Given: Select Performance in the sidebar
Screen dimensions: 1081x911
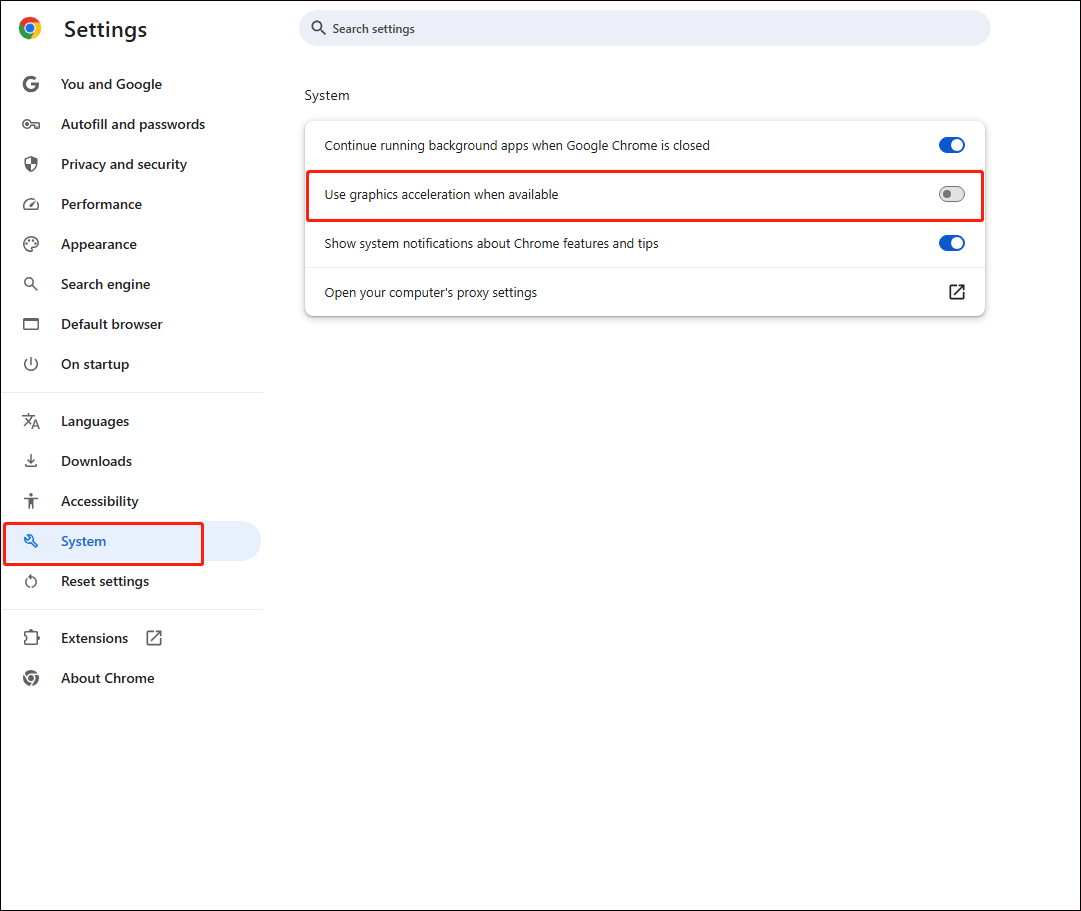Looking at the screenshot, I should click(101, 204).
